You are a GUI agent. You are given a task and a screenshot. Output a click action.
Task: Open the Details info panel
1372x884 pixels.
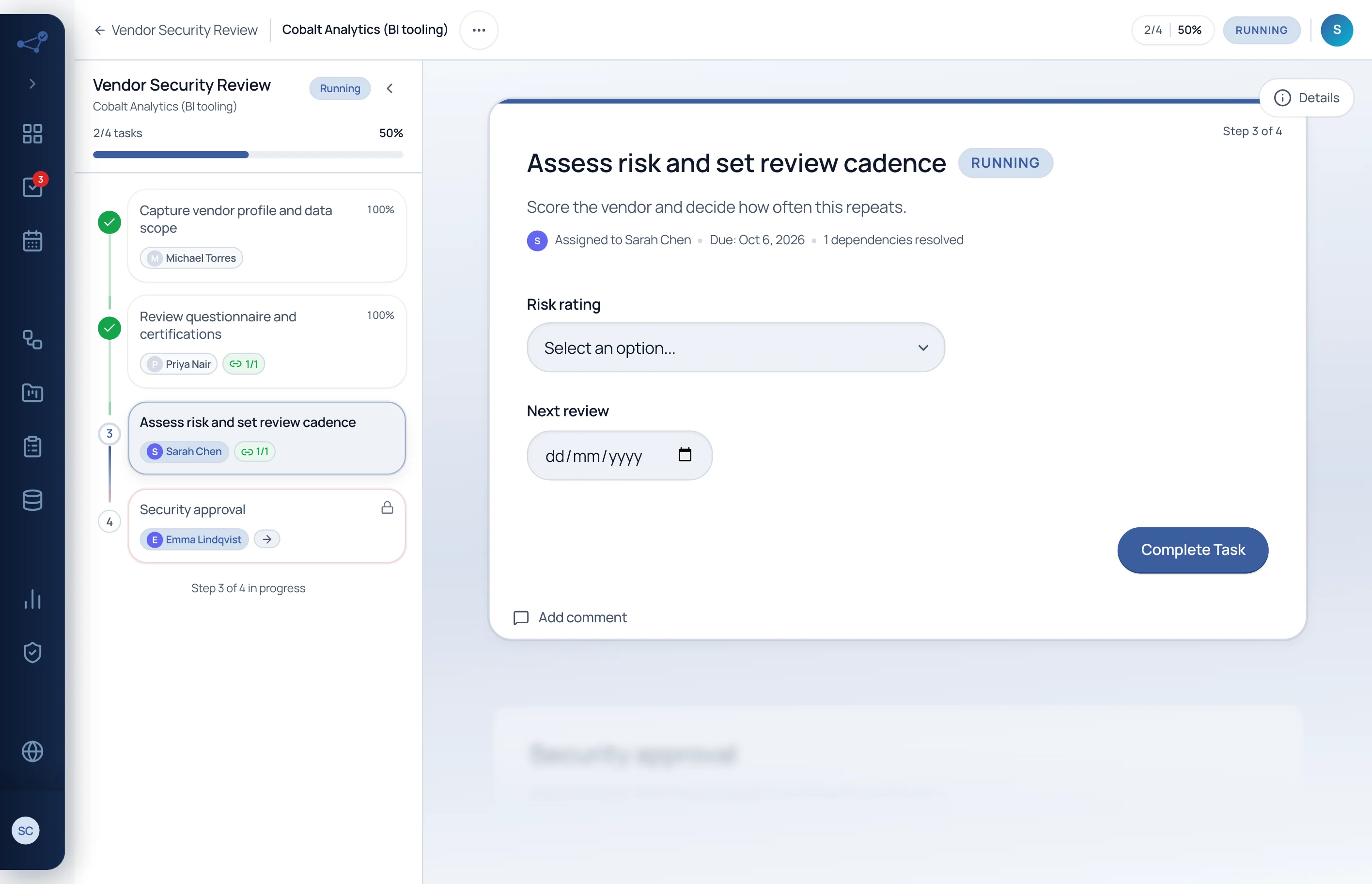click(x=1306, y=97)
